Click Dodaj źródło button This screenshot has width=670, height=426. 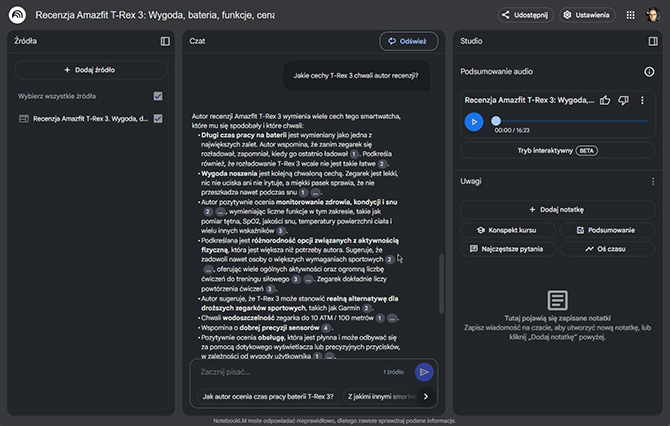90,70
